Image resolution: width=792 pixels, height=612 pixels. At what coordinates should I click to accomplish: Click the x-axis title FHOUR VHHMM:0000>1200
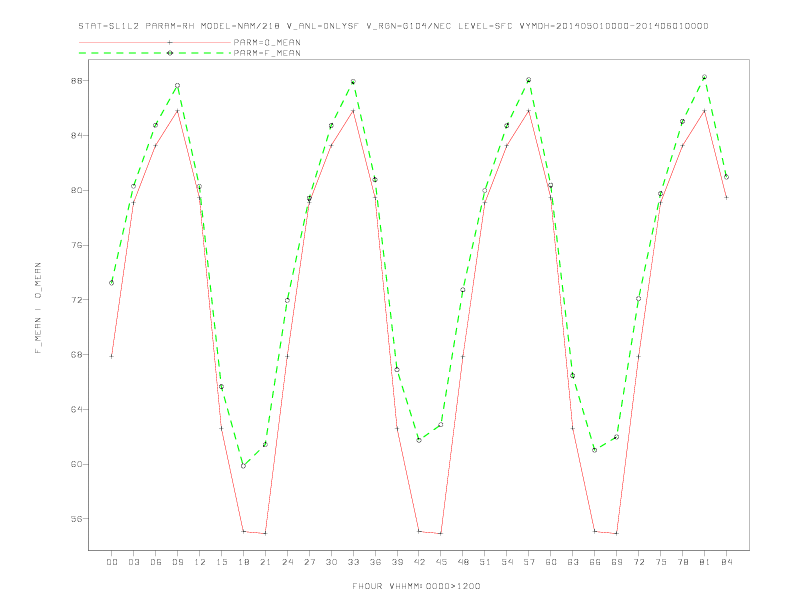pos(416,586)
